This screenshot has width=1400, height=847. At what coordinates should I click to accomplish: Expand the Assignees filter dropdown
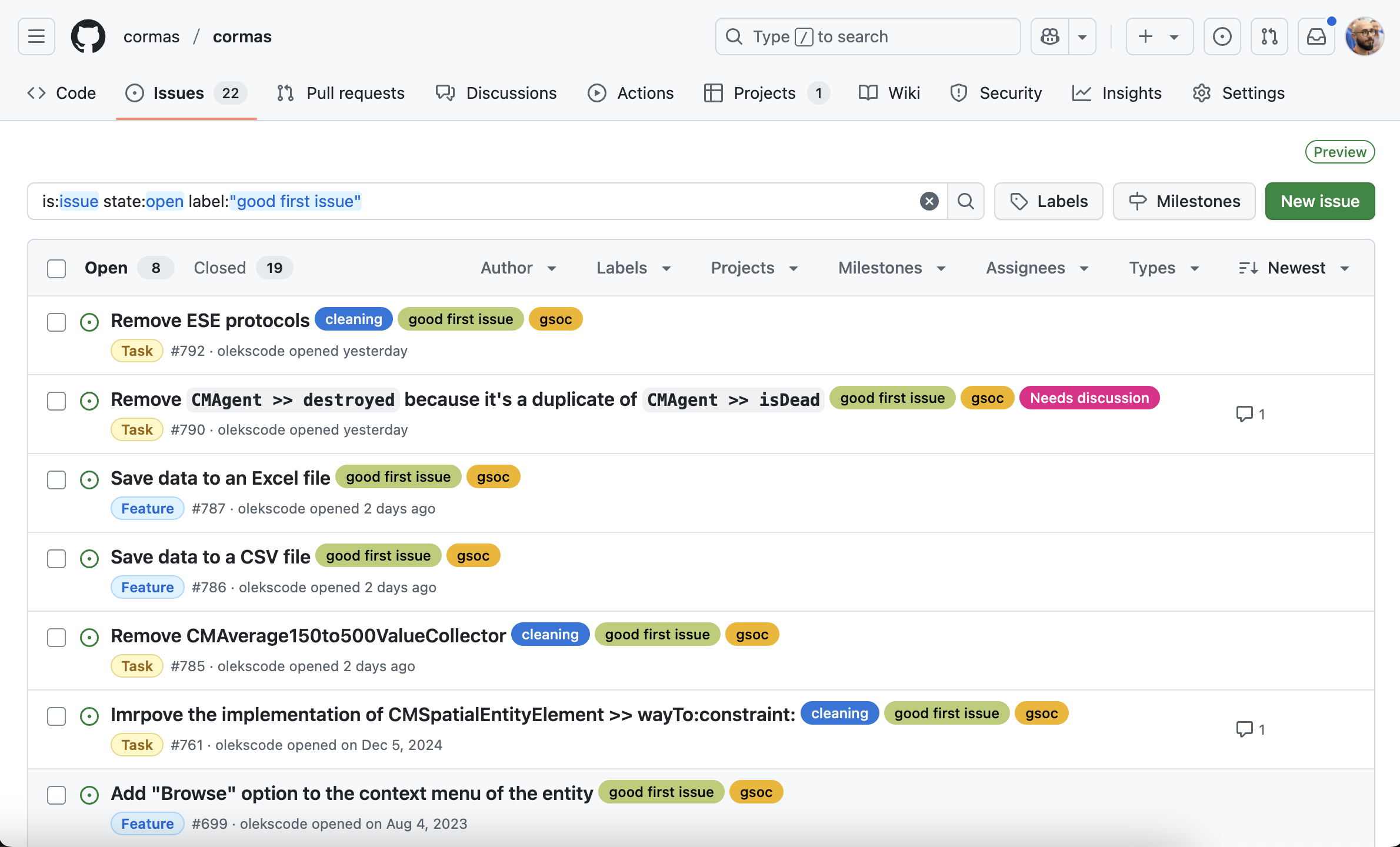1037,268
